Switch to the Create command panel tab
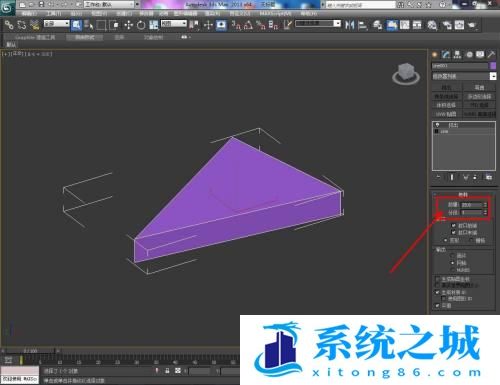The height and width of the screenshot is (385, 500). [435, 55]
